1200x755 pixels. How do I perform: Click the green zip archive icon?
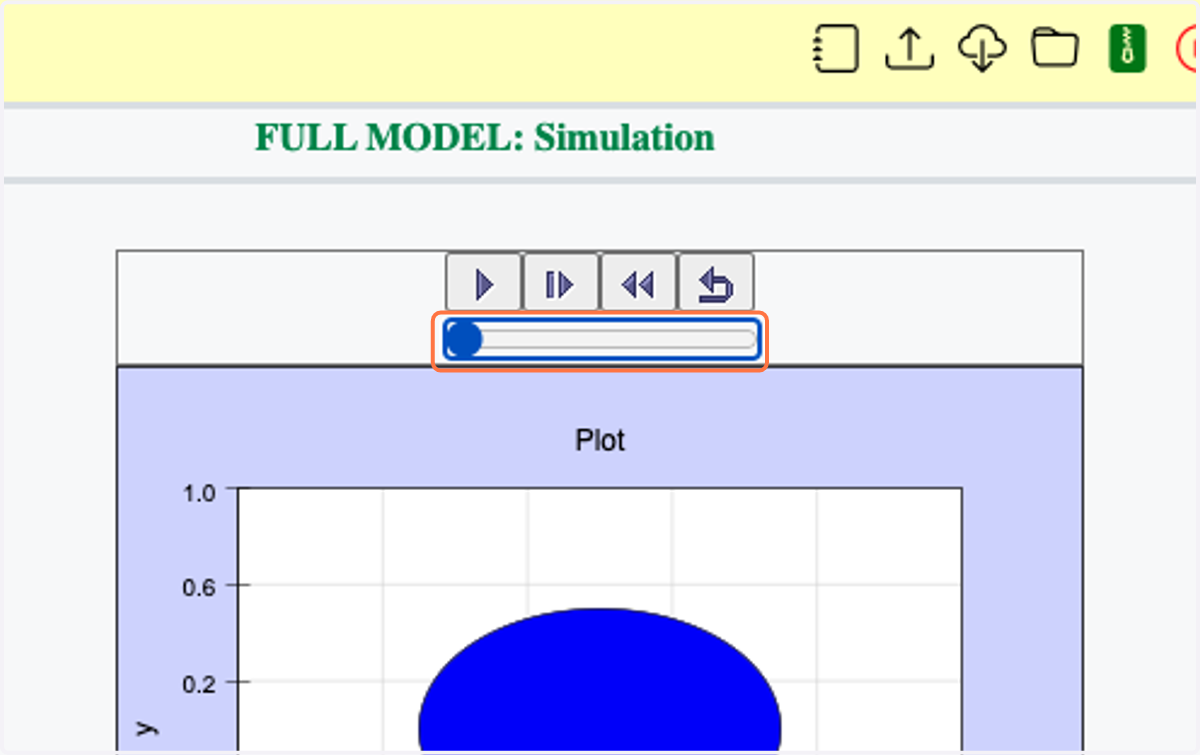(1126, 48)
